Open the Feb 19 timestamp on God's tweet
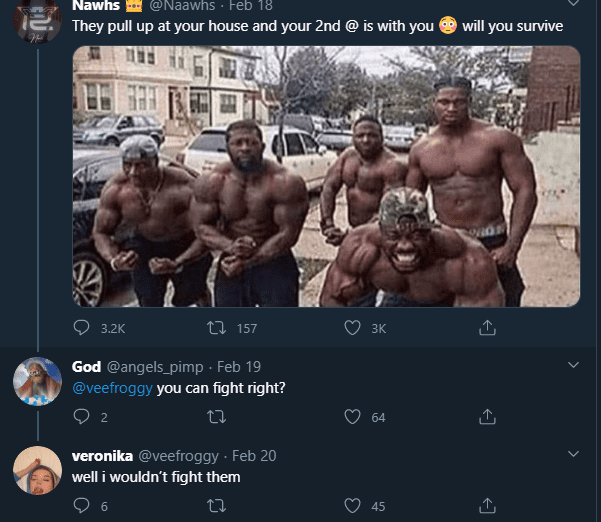The height and width of the screenshot is (522, 601). point(239,367)
